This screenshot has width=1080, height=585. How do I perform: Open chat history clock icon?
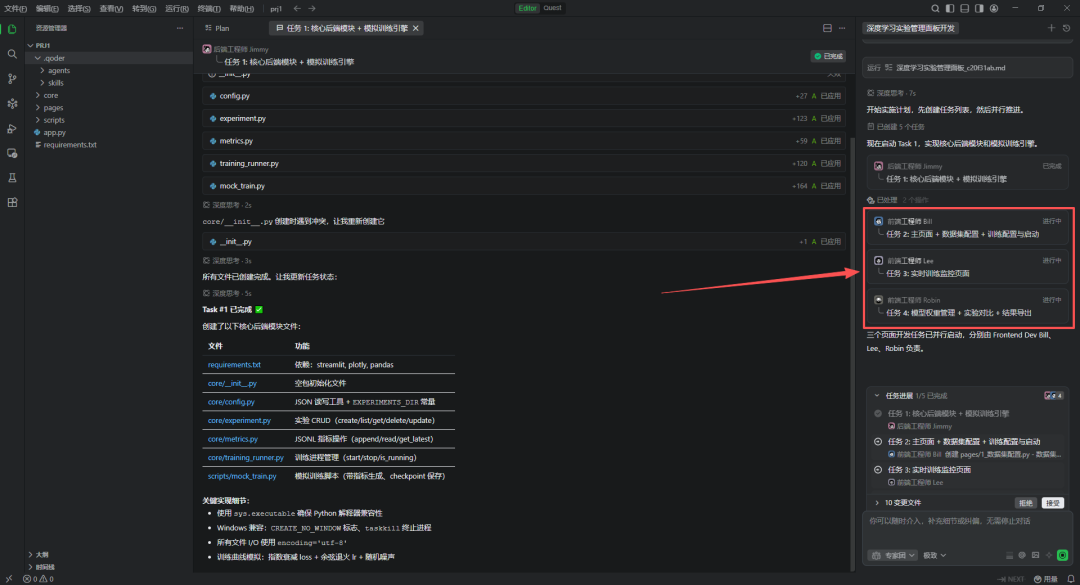pyautogui.click(x=1066, y=28)
